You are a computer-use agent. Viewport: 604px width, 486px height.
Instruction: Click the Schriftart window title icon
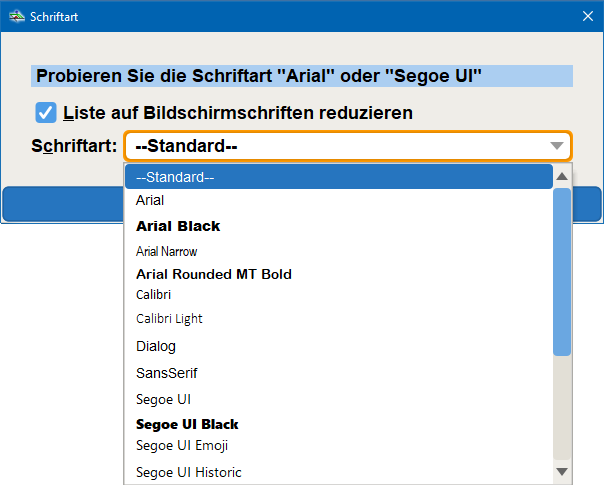(x=17, y=16)
